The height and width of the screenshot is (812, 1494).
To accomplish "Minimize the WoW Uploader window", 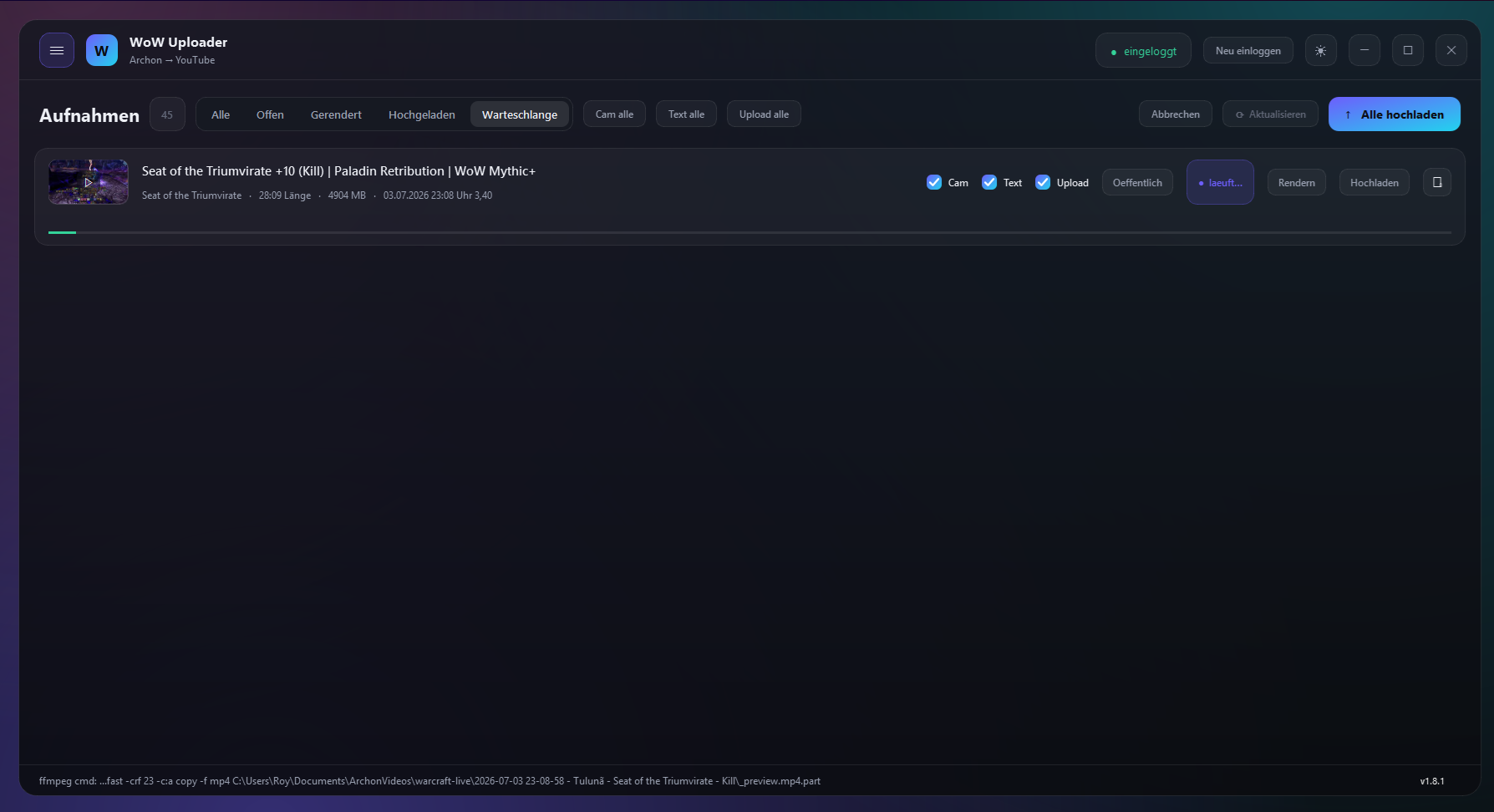I will pos(1364,50).
